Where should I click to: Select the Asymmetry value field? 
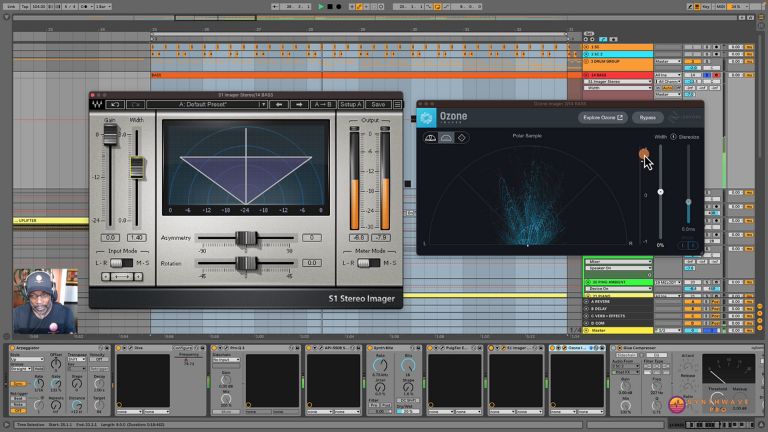312,238
